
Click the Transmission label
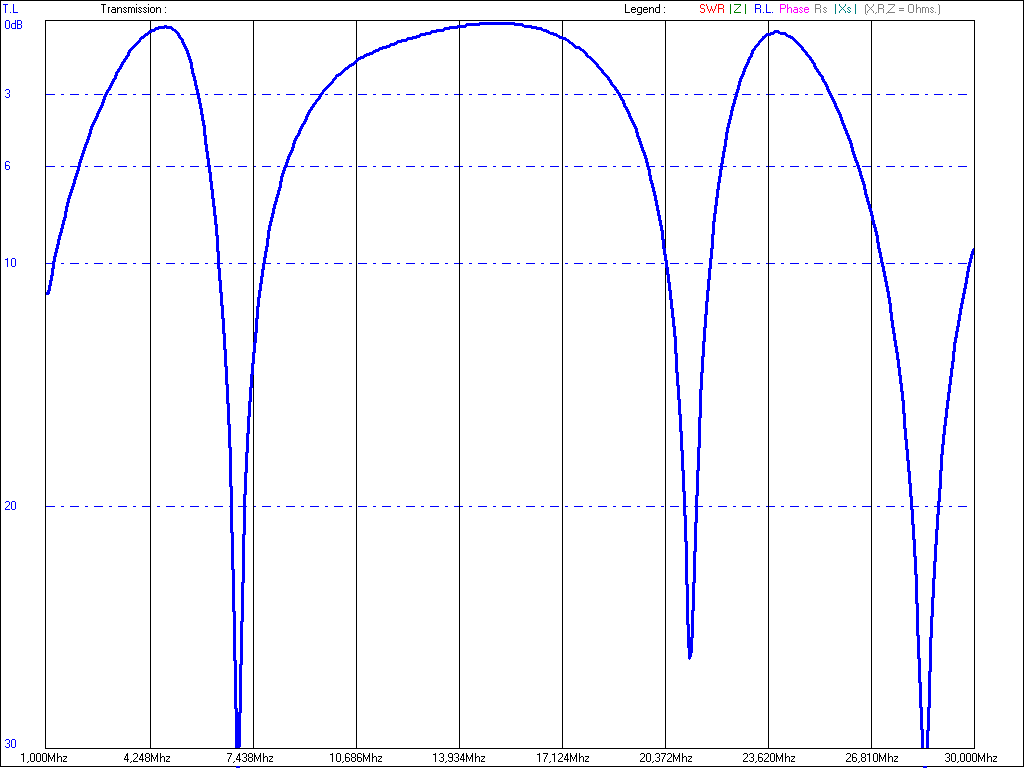tap(133, 9)
